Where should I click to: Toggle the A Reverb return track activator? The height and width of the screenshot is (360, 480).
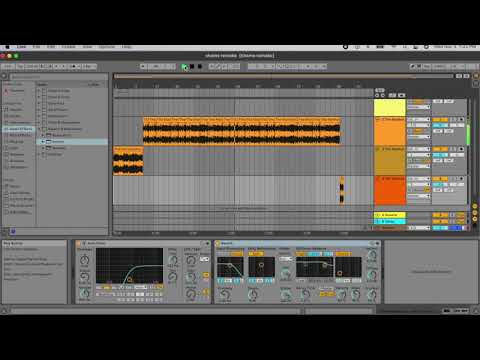[440, 215]
